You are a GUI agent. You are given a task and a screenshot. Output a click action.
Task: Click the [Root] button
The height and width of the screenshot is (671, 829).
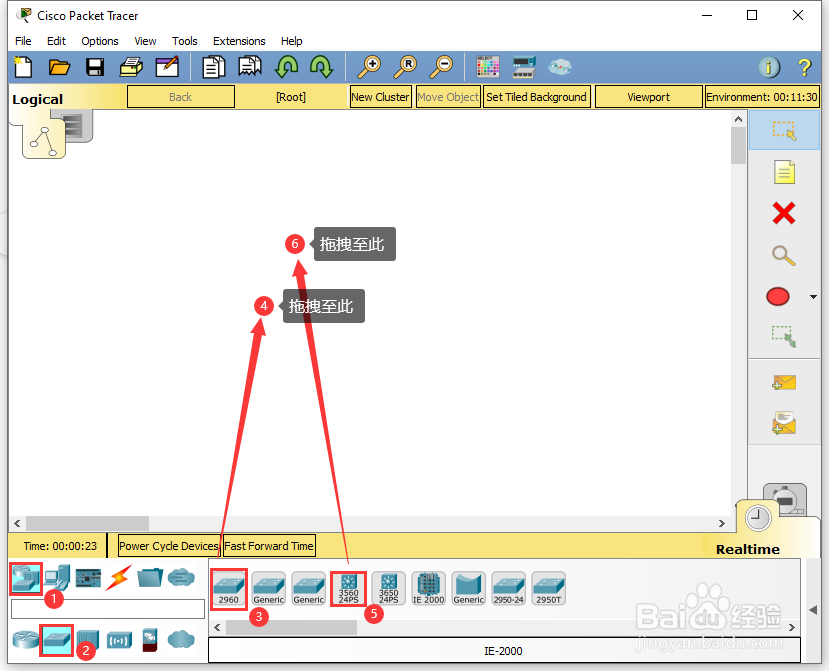point(291,97)
